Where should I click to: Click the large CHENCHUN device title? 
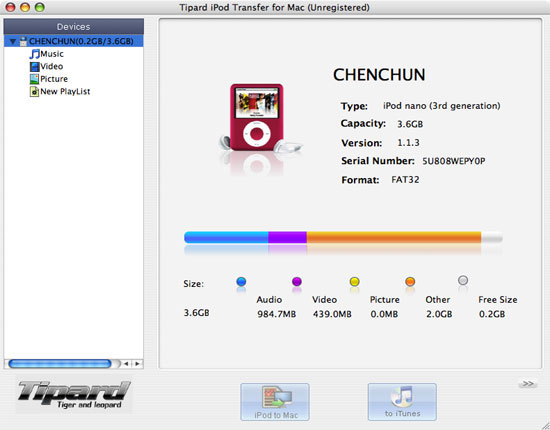379,75
